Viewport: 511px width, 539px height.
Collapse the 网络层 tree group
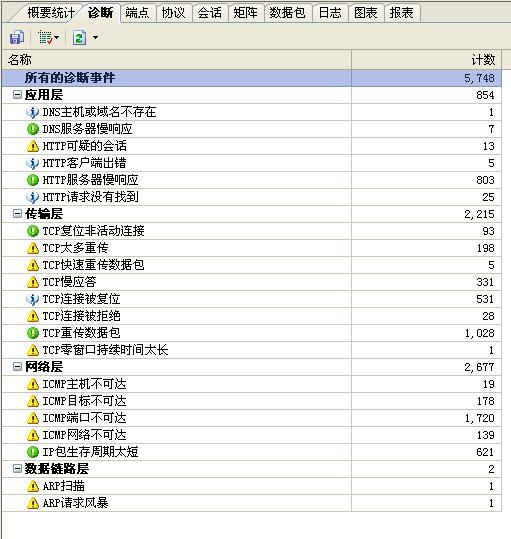click(x=17, y=367)
